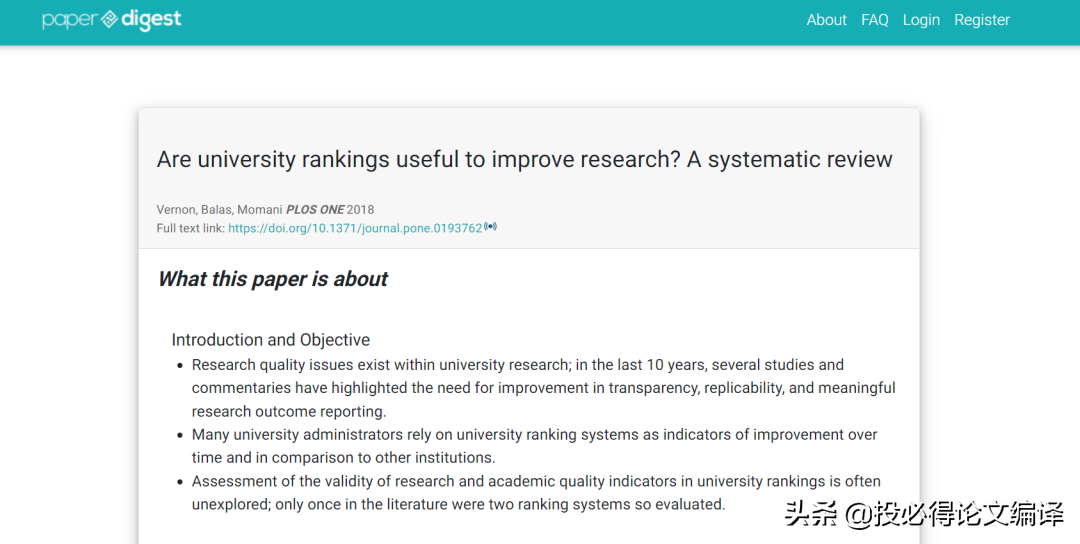The width and height of the screenshot is (1080, 544).
Task: Click the bullet starting 'Many university administrators'
Action: (534, 446)
